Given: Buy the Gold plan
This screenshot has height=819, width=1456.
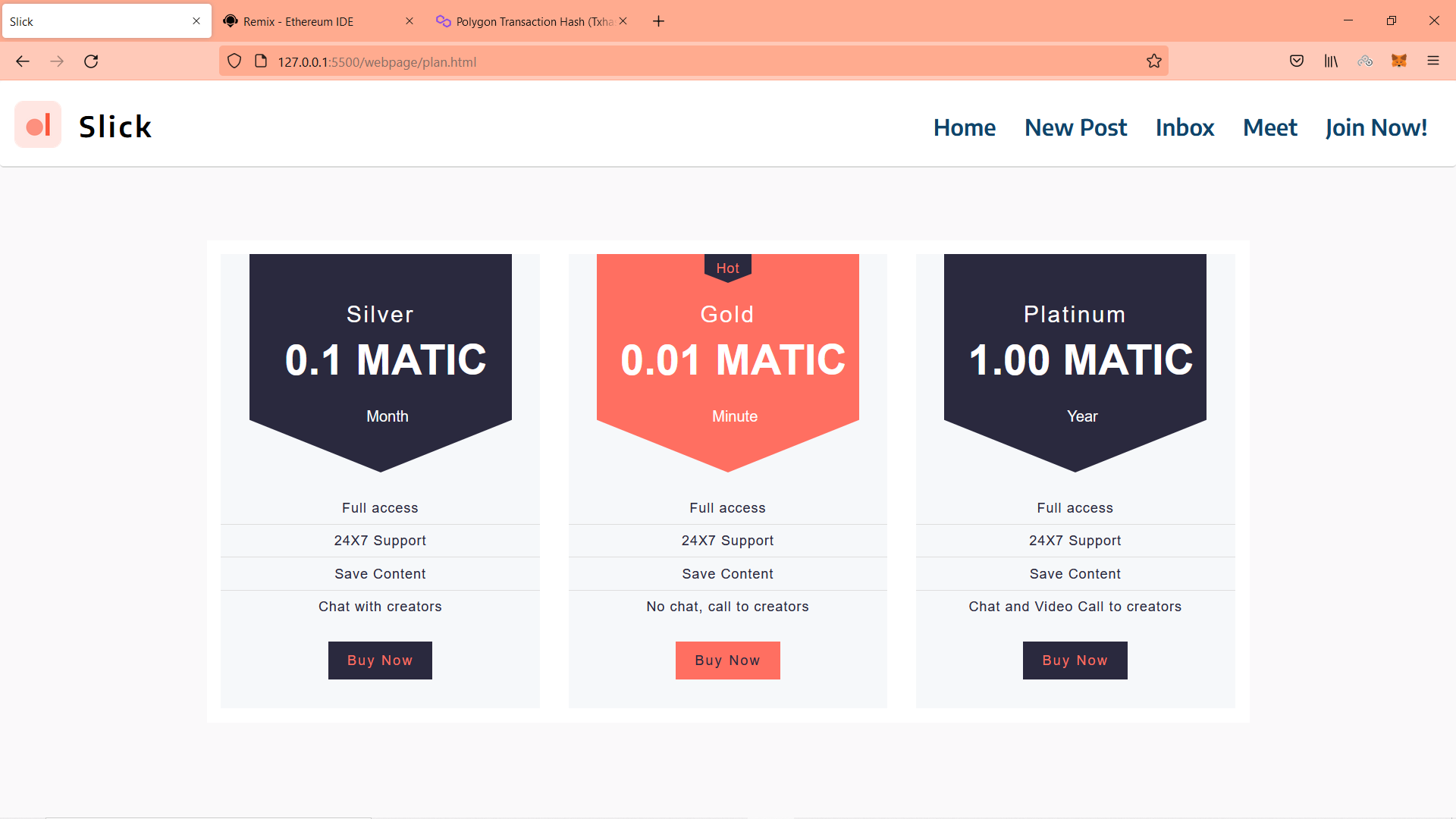Looking at the screenshot, I should (727, 661).
